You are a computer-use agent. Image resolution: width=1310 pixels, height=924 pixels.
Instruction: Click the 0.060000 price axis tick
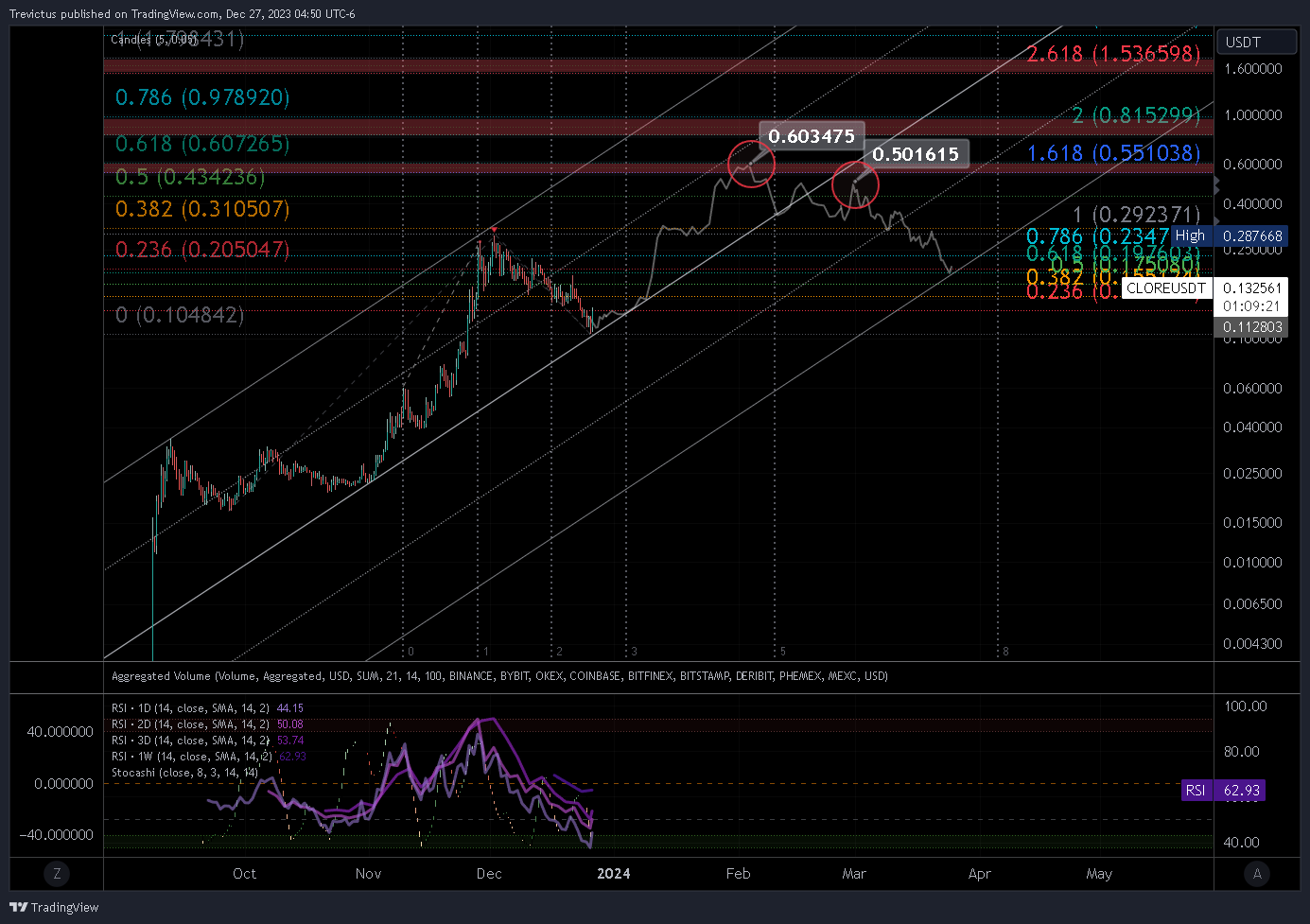coord(1252,389)
